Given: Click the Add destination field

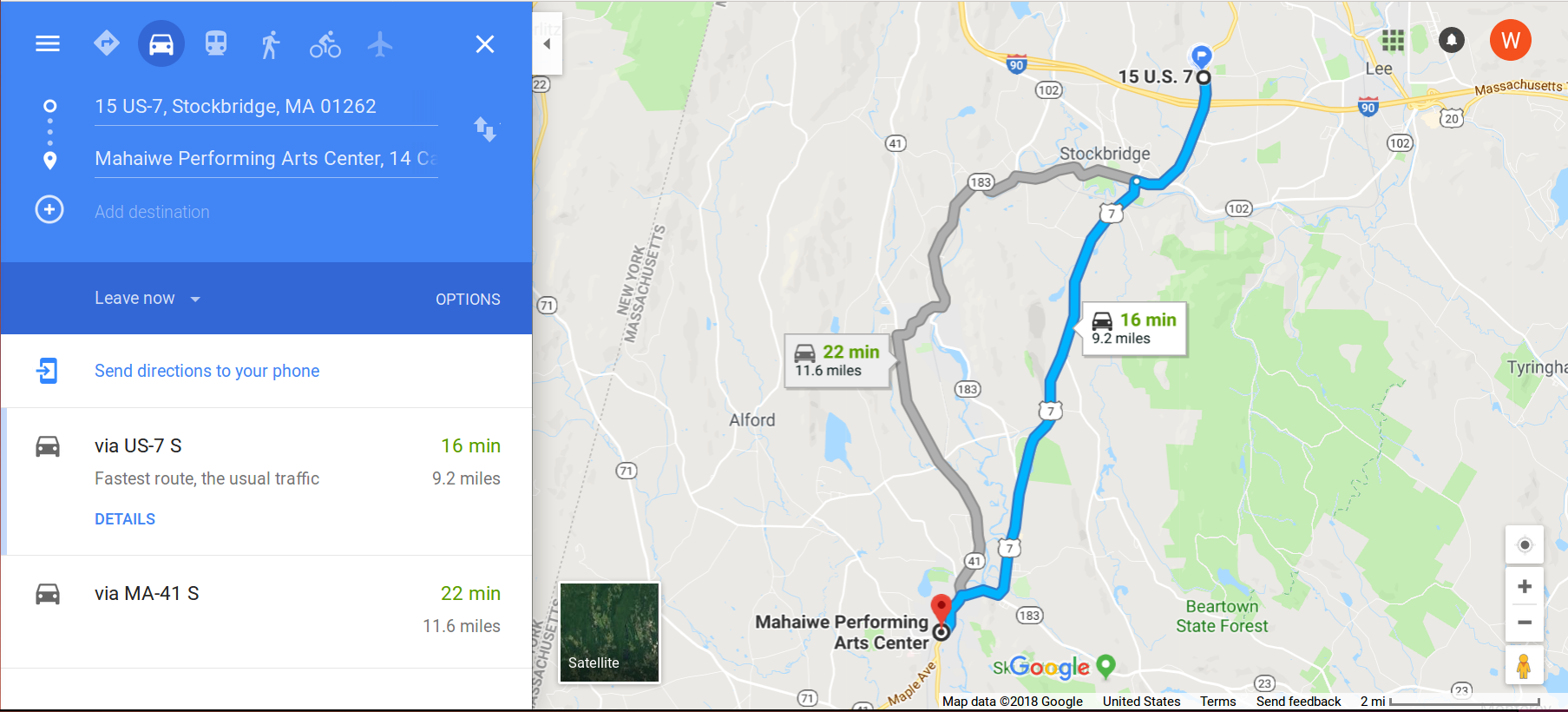Looking at the screenshot, I should click(x=266, y=212).
